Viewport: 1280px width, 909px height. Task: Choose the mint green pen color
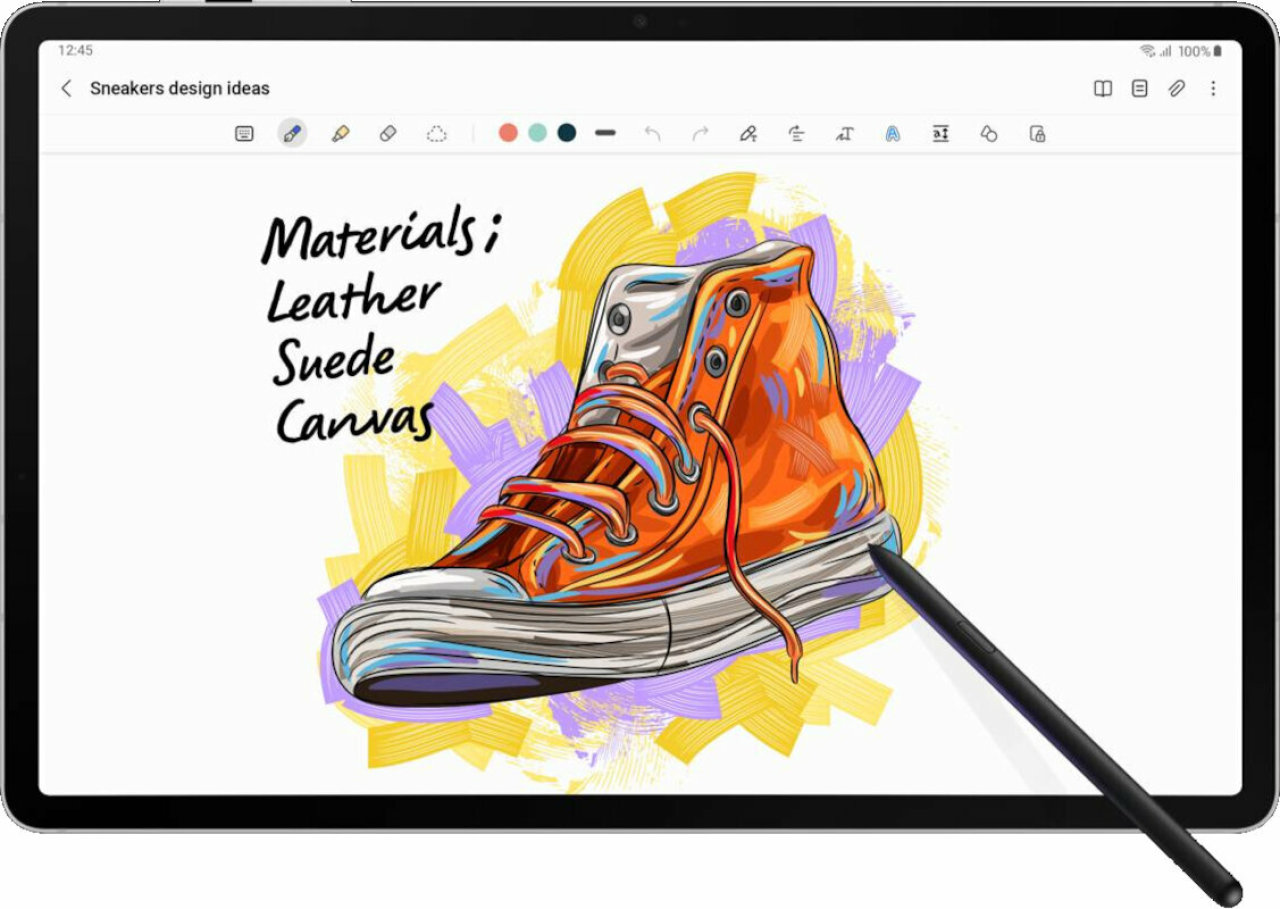coord(537,133)
